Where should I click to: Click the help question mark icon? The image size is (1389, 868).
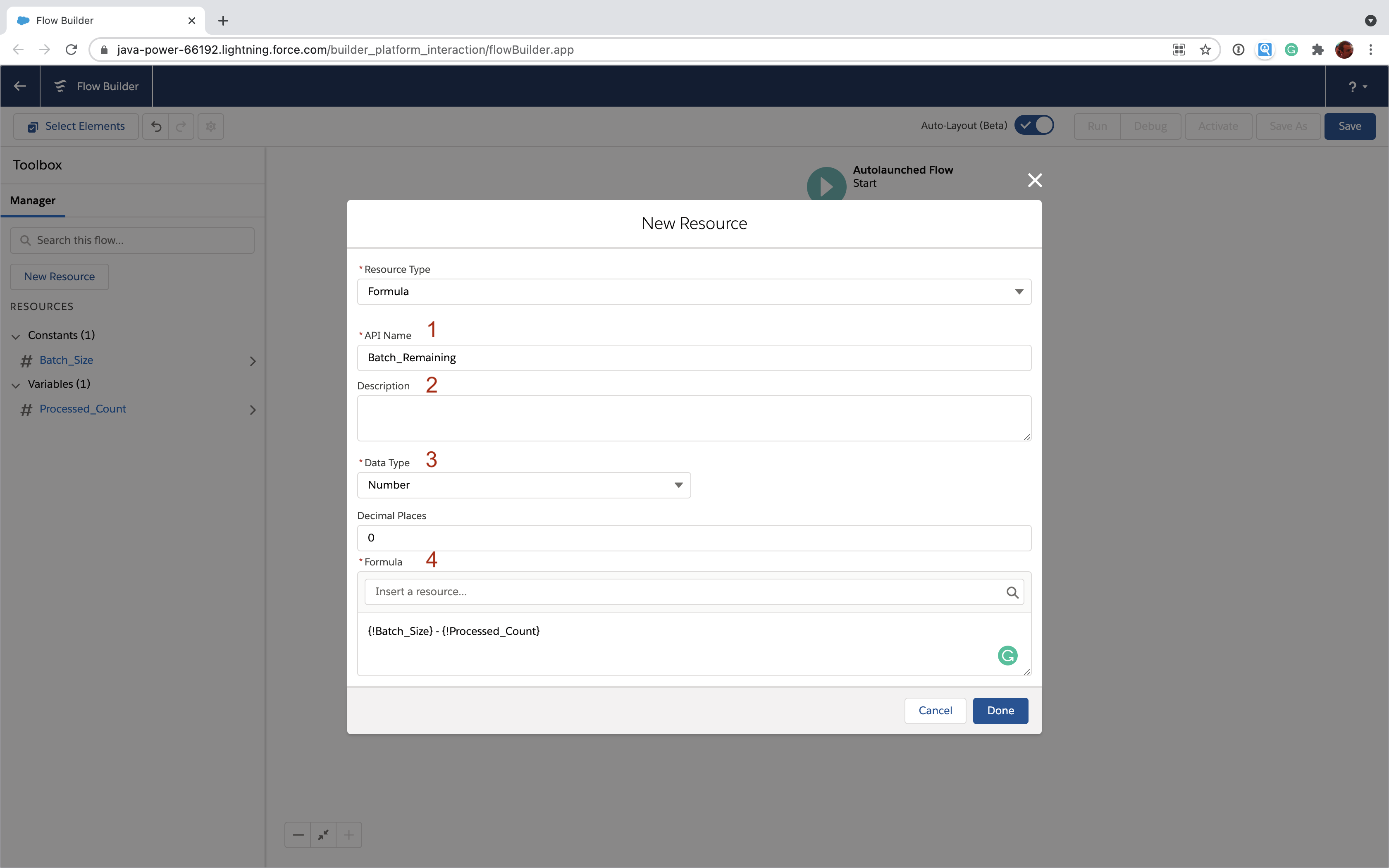point(1352,86)
